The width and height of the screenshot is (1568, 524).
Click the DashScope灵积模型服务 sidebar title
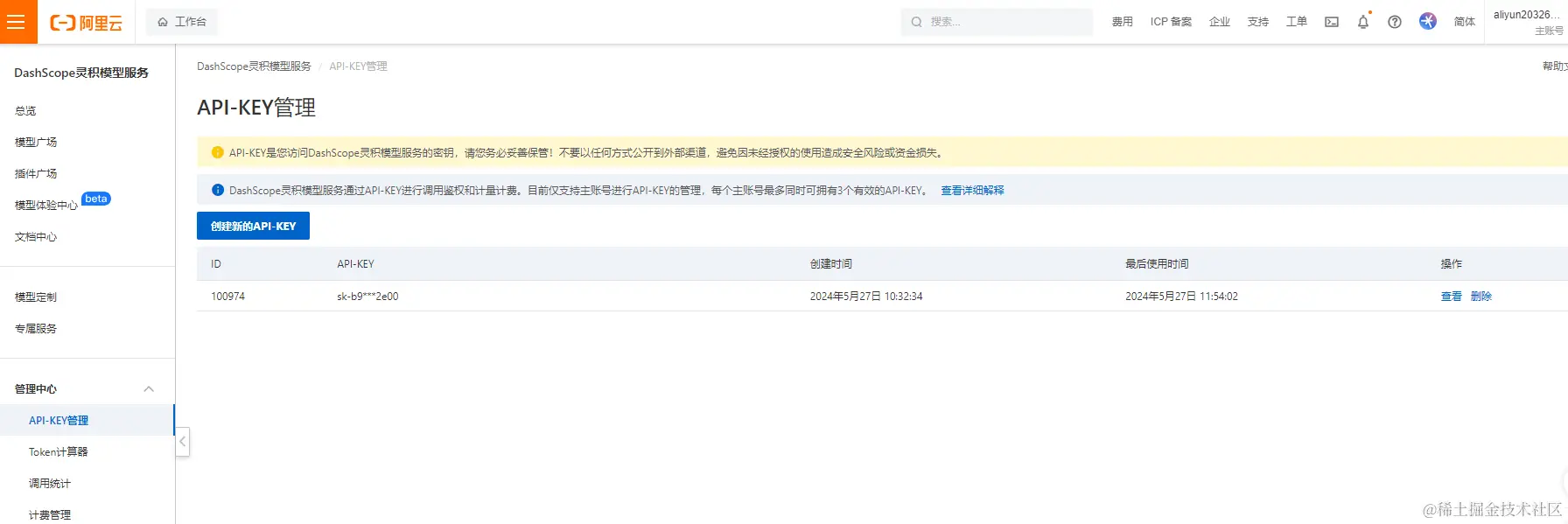click(81, 73)
